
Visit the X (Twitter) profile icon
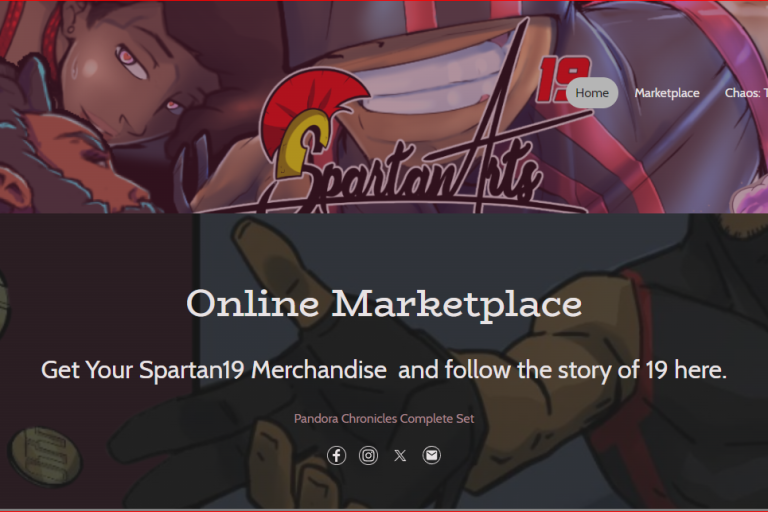pyautogui.click(x=400, y=456)
